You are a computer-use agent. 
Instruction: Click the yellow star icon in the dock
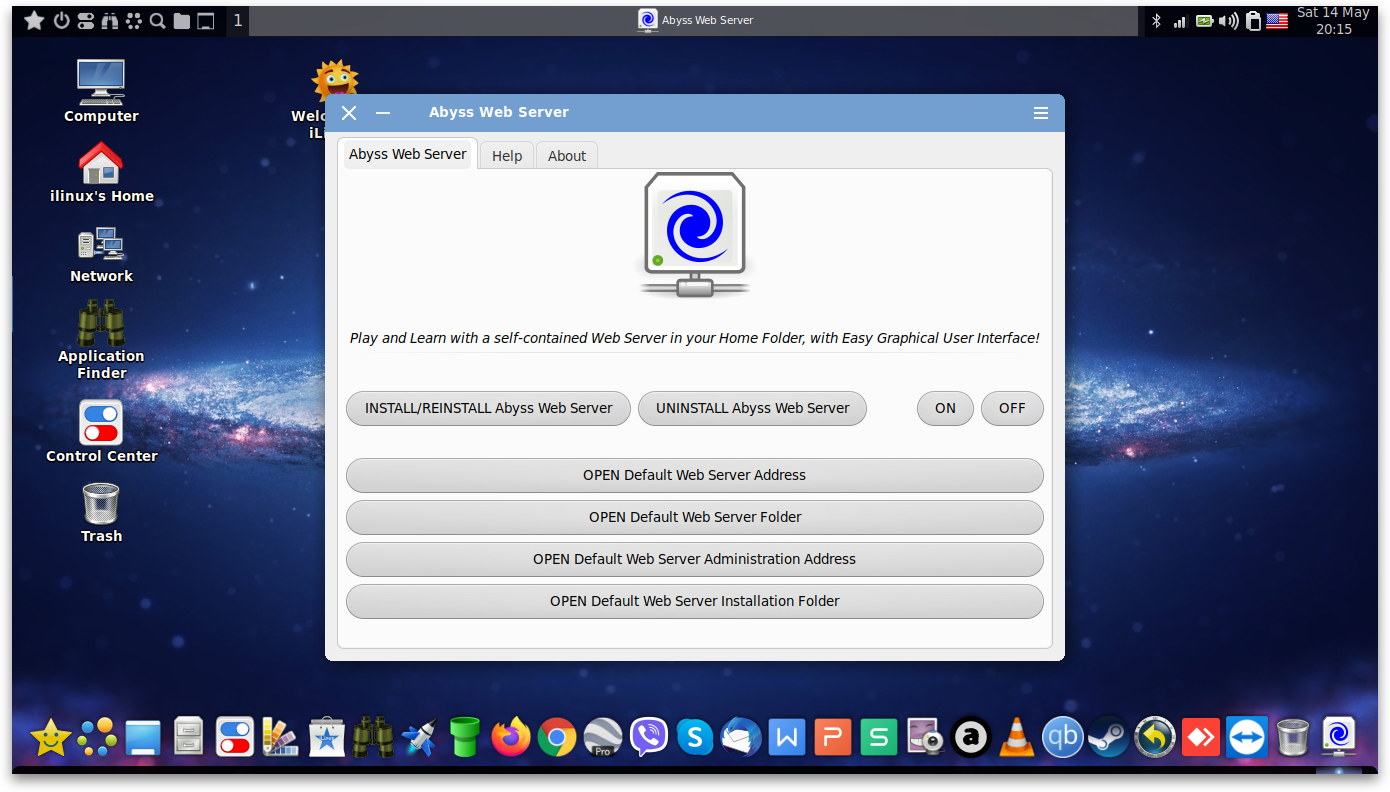click(51, 738)
